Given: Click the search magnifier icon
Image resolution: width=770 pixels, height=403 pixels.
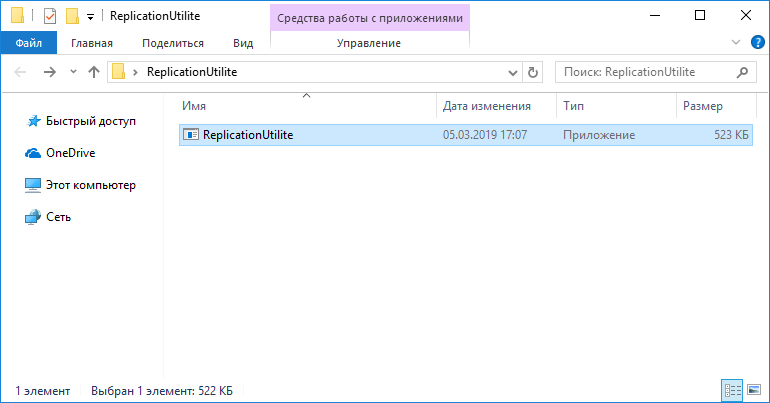Looking at the screenshot, I should click(x=741, y=72).
